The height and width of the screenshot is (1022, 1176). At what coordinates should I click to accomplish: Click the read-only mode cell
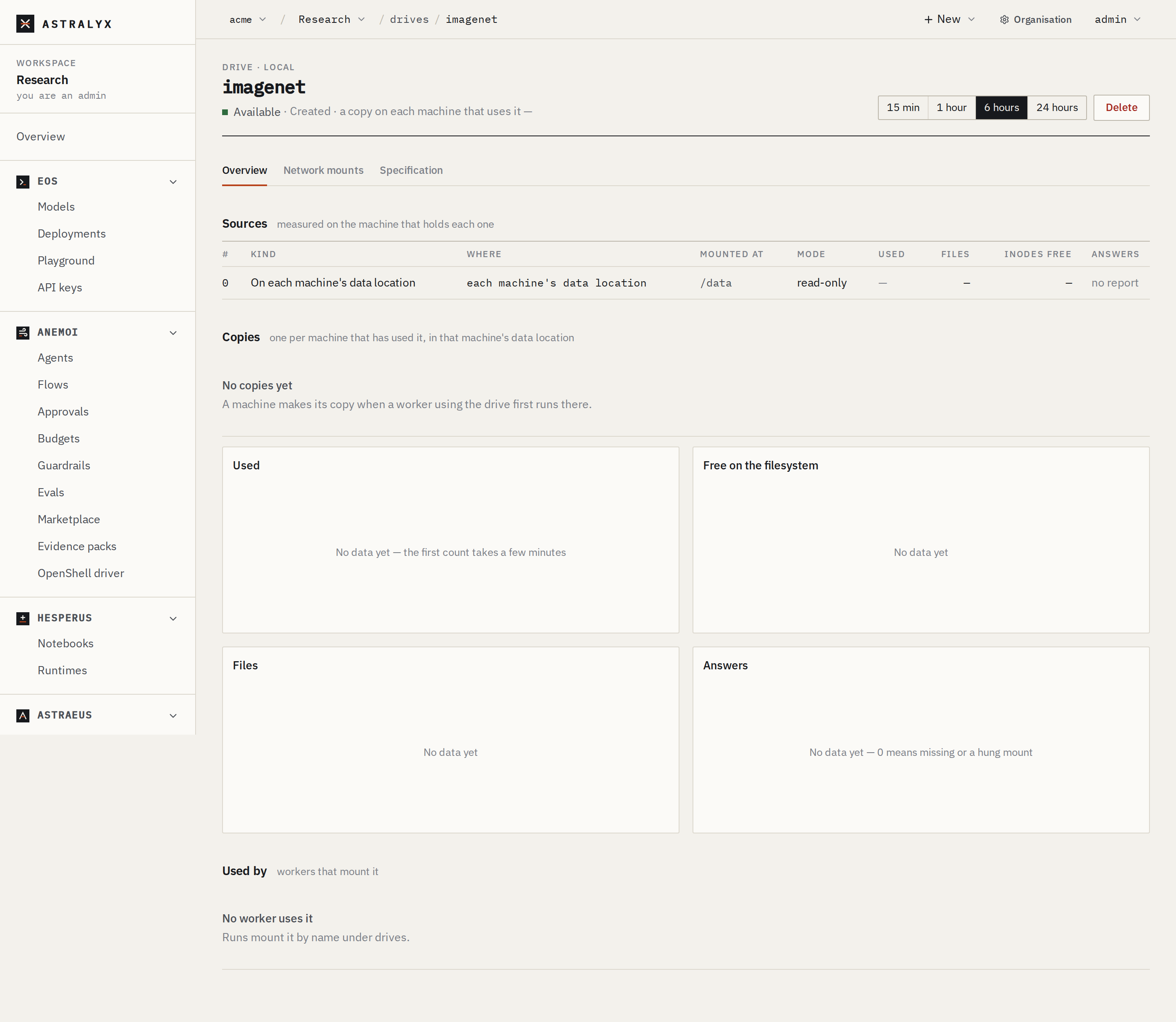822,283
